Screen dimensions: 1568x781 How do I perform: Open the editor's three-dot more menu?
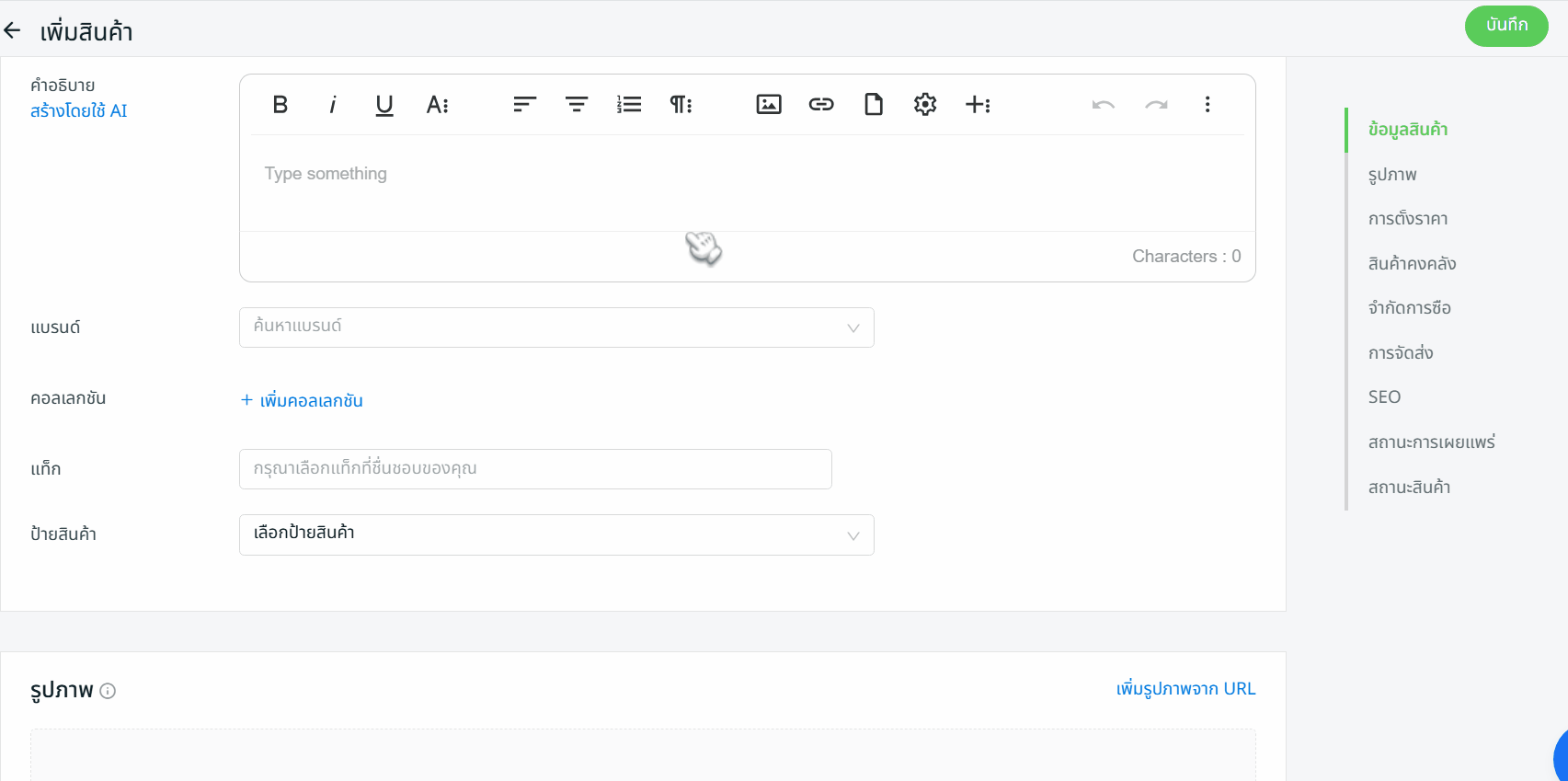pyautogui.click(x=1207, y=105)
